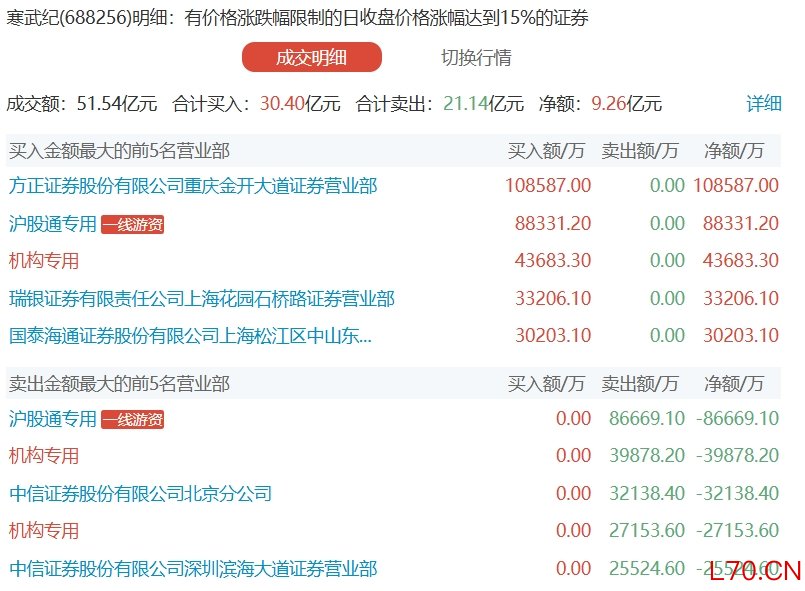
Task: Click 净额/万 column header in buy table
Action: point(734,151)
